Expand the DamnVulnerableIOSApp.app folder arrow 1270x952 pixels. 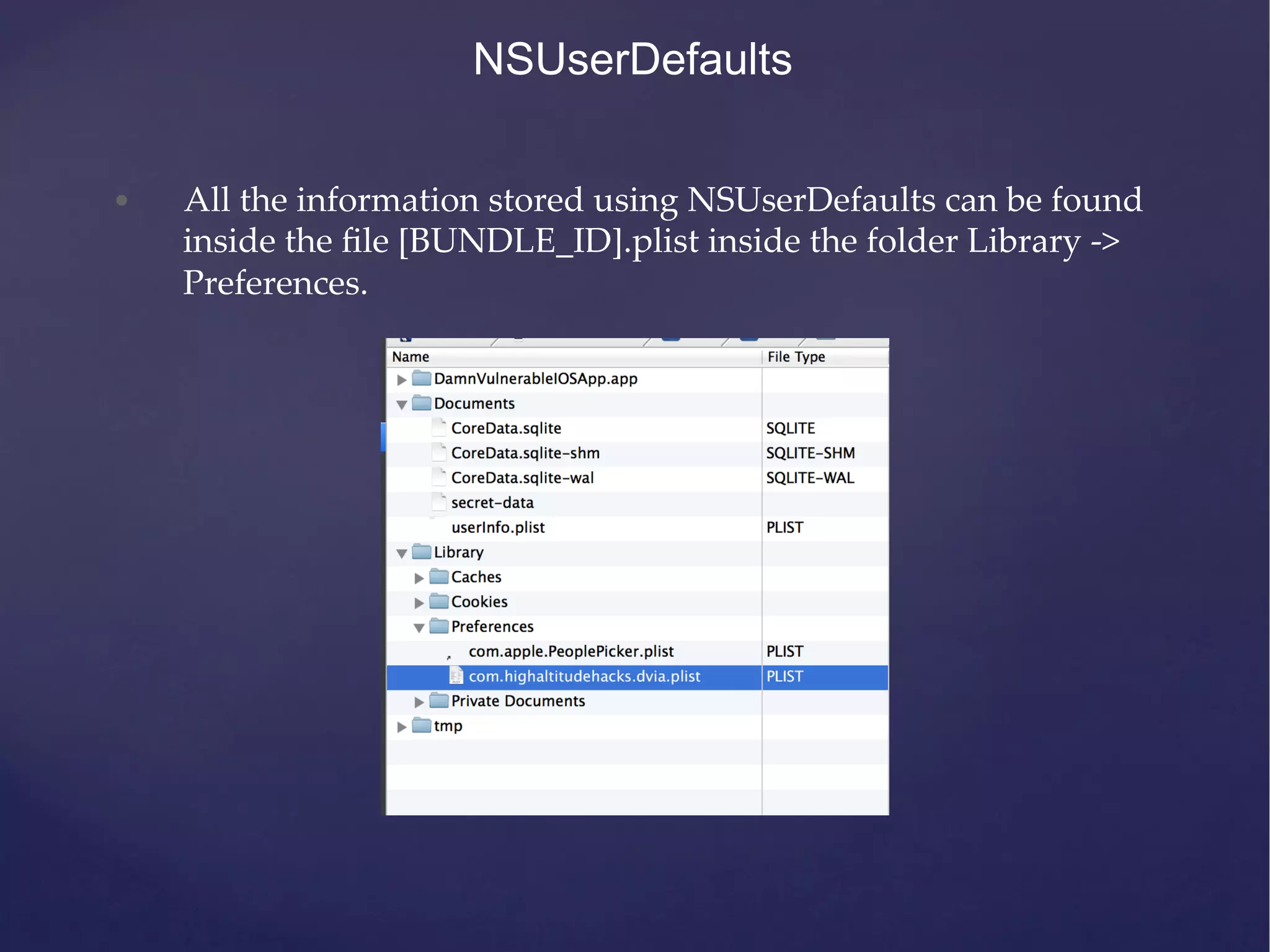pyautogui.click(x=401, y=379)
